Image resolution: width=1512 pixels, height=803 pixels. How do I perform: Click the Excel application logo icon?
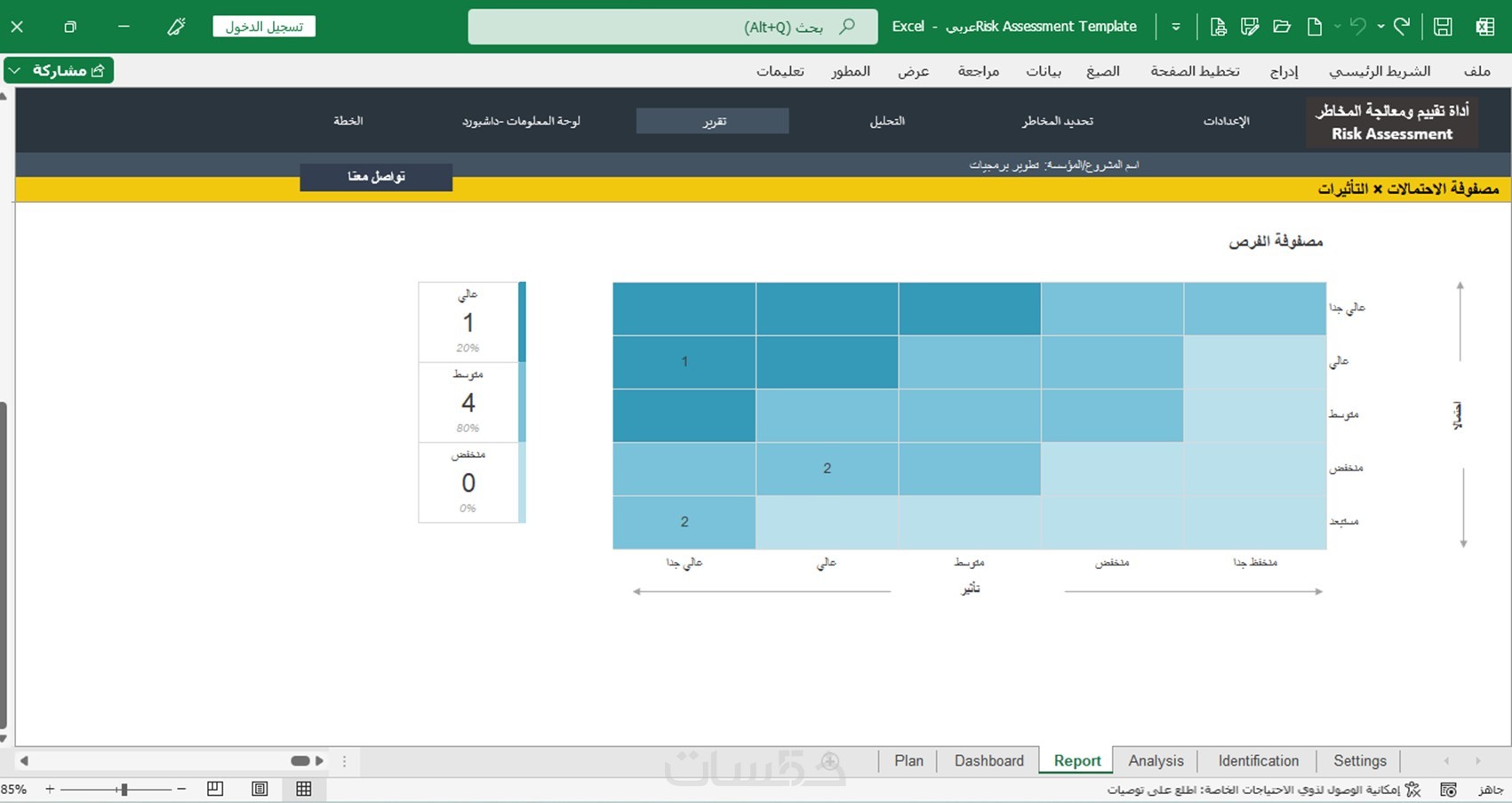[x=1484, y=27]
